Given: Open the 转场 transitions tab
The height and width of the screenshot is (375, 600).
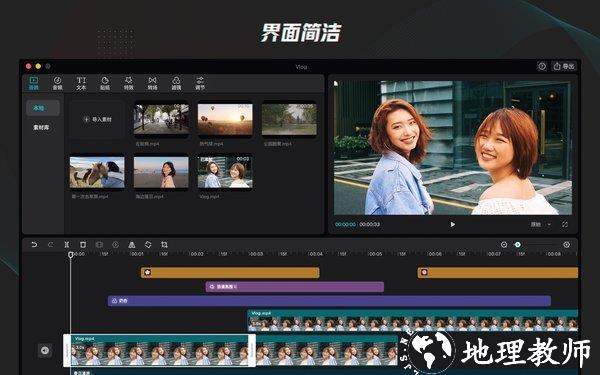Looking at the screenshot, I should tap(152, 83).
